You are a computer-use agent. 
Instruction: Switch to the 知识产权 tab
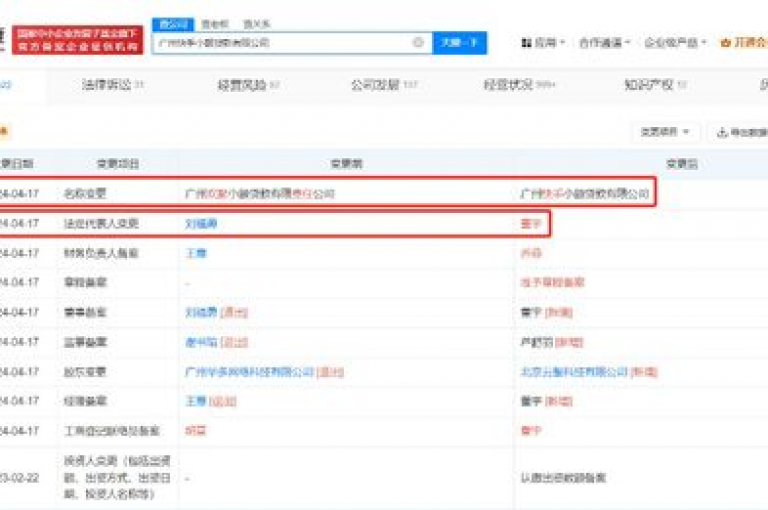point(655,85)
